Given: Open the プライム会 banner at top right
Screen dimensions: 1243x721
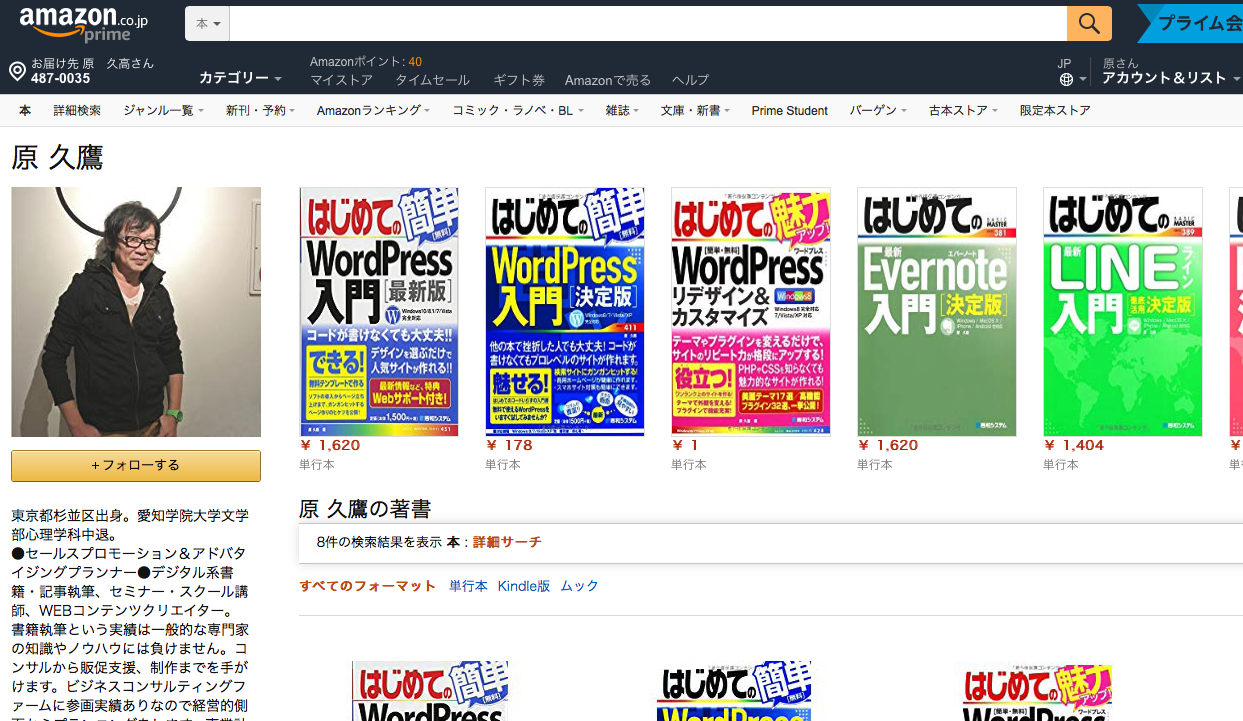Looking at the screenshot, I should (1190, 23).
